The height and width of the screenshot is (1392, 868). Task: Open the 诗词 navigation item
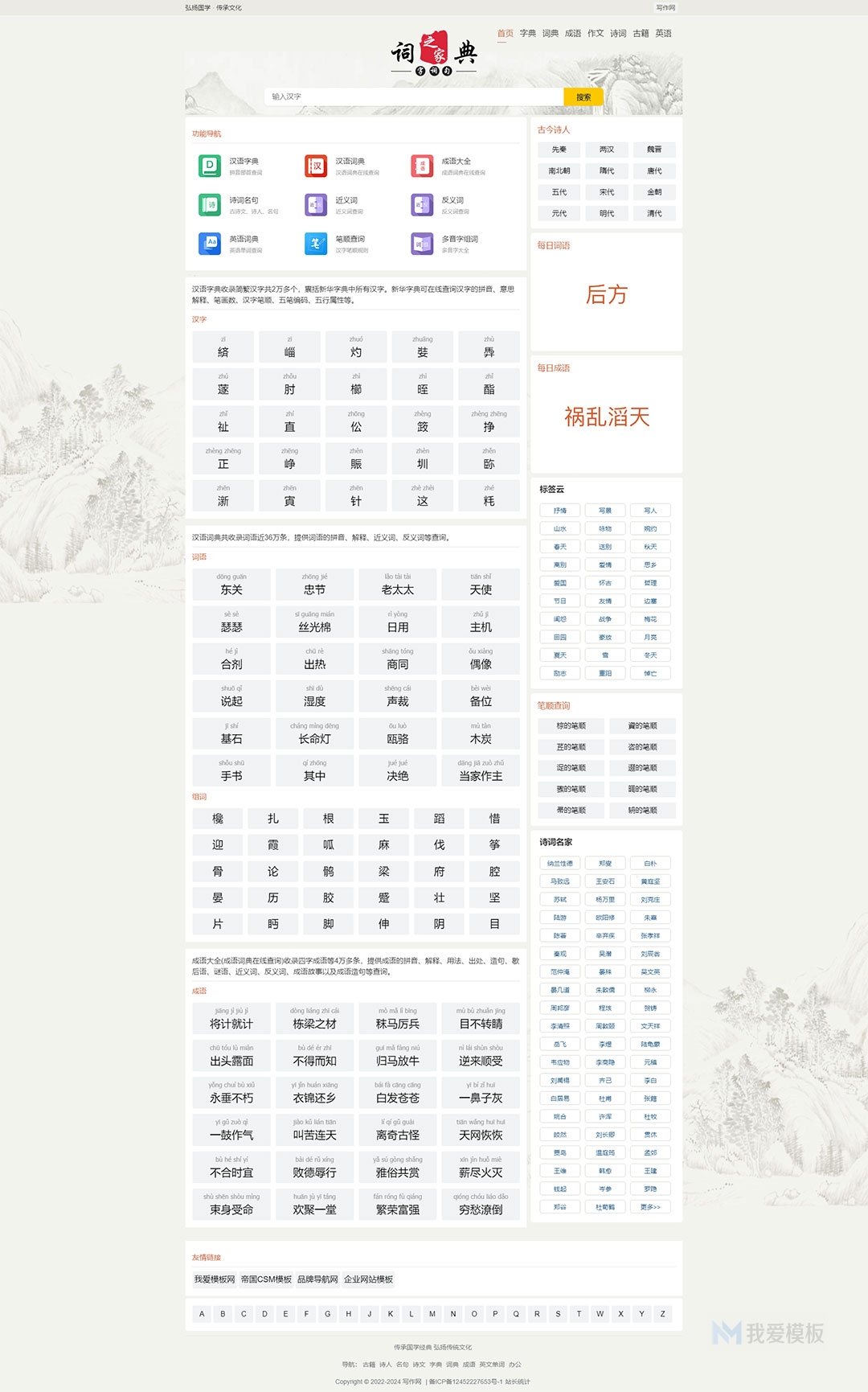click(x=618, y=34)
